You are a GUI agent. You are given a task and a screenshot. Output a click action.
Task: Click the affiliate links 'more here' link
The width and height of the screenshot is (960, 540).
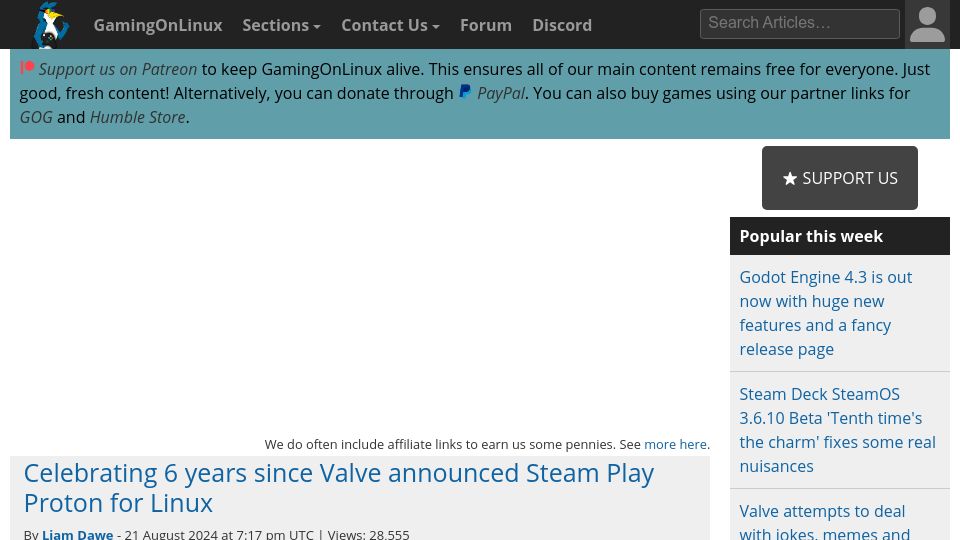click(x=675, y=444)
